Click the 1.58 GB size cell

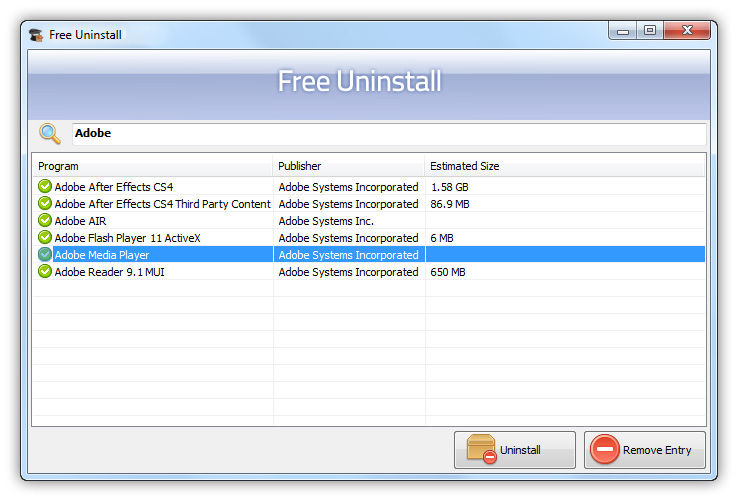click(449, 187)
